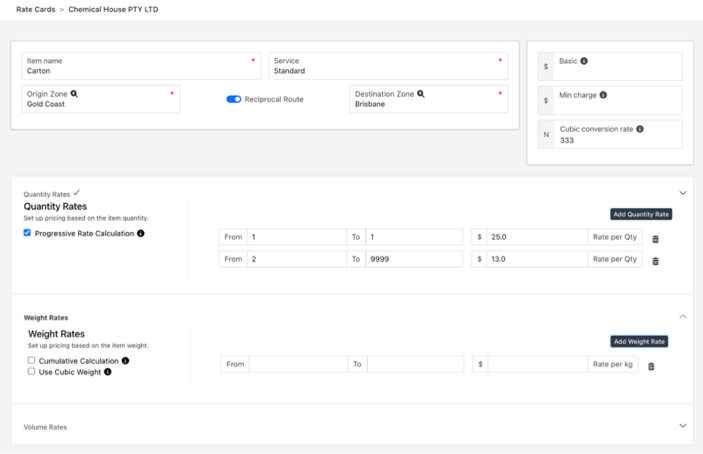Enable the Cumulative Calculation checkbox
The width and height of the screenshot is (703, 454).
click(x=31, y=360)
